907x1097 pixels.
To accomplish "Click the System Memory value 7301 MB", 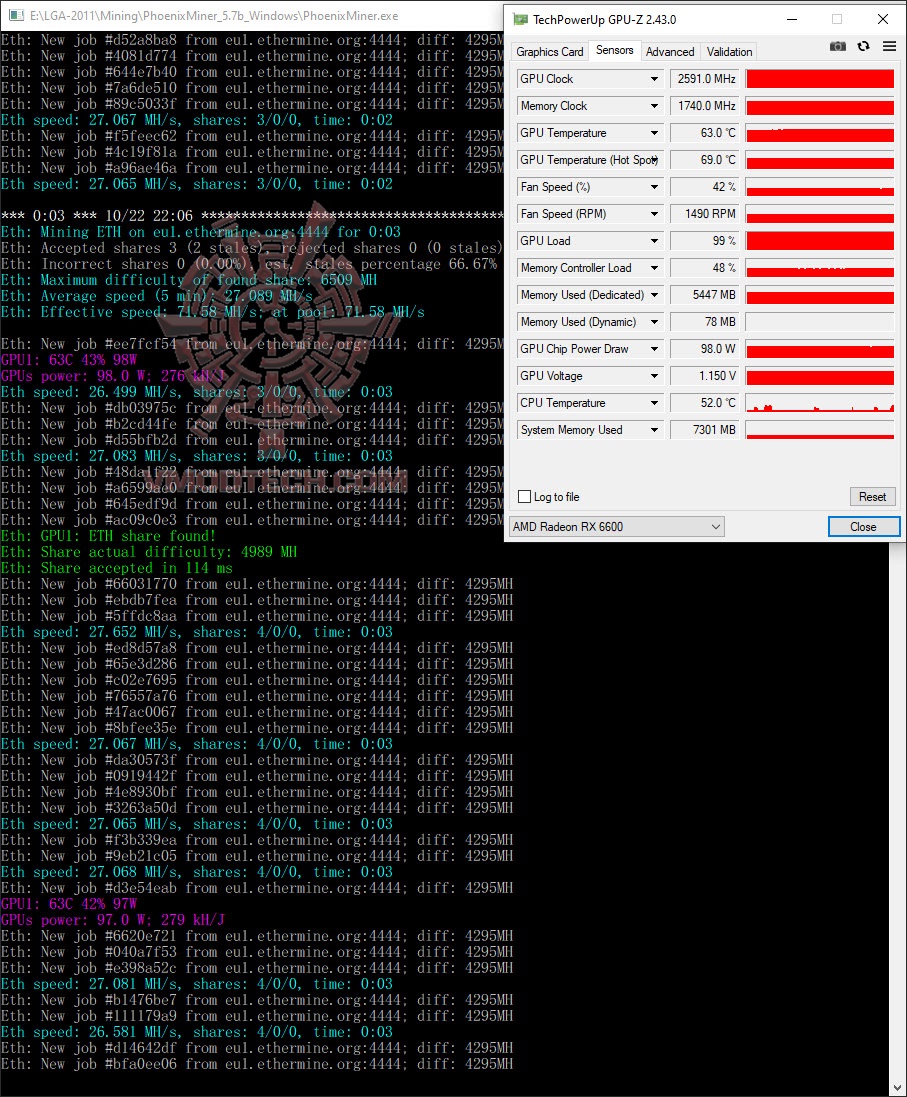I will (704, 430).
